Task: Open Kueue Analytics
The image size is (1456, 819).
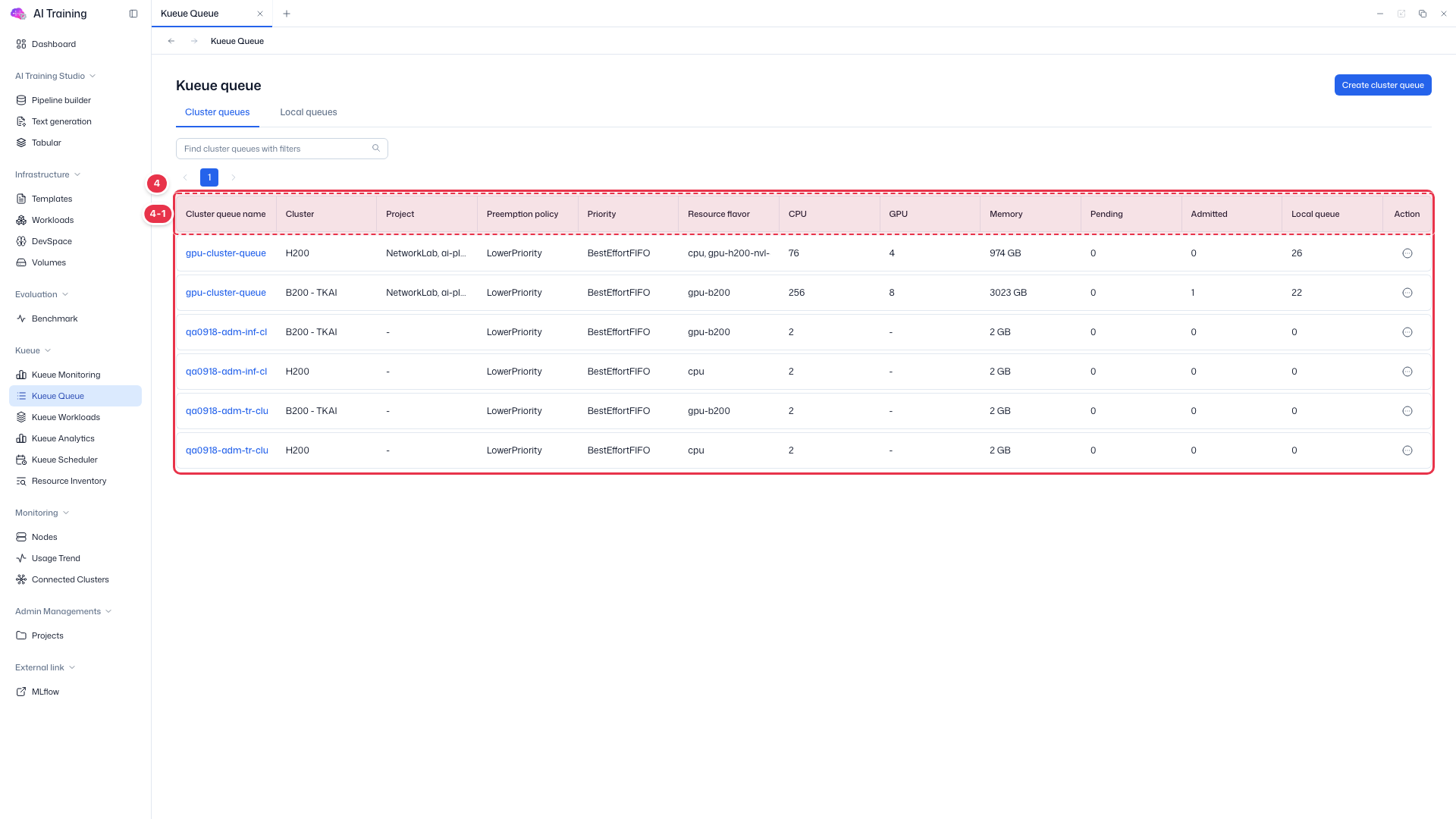Action: point(75,438)
